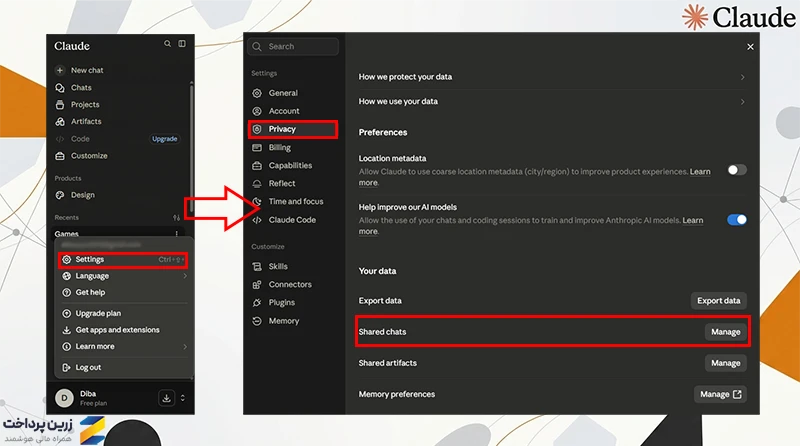Click Learn more link under Help improve AI models
This screenshot has width=800, height=446.
click(x=692, y=220)
